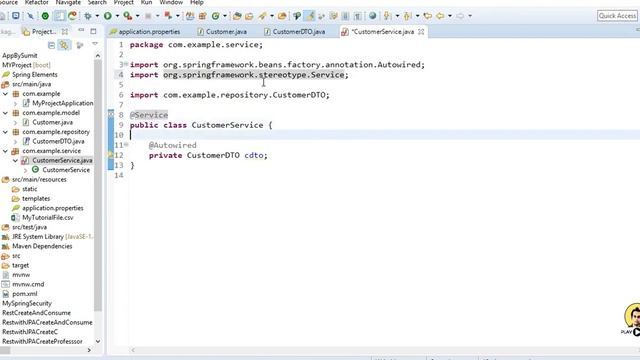Close the CustomerService.java editor tab
Viewport: 640px width, 360px height.
[421, 31]
